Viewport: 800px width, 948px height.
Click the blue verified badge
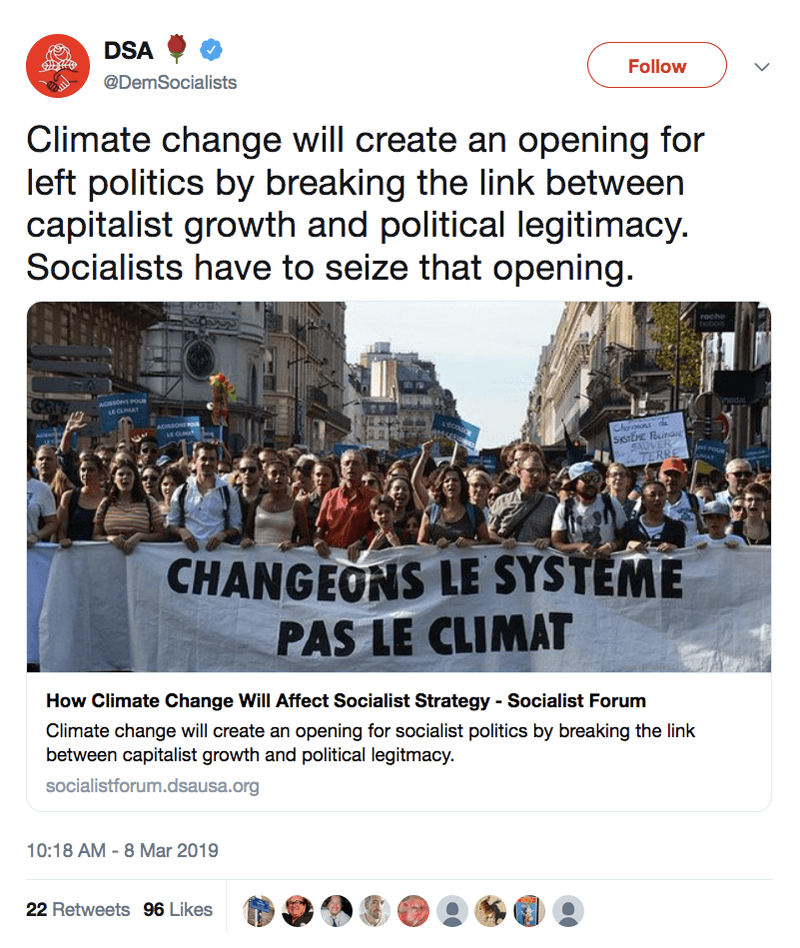(x=212, y=50)
